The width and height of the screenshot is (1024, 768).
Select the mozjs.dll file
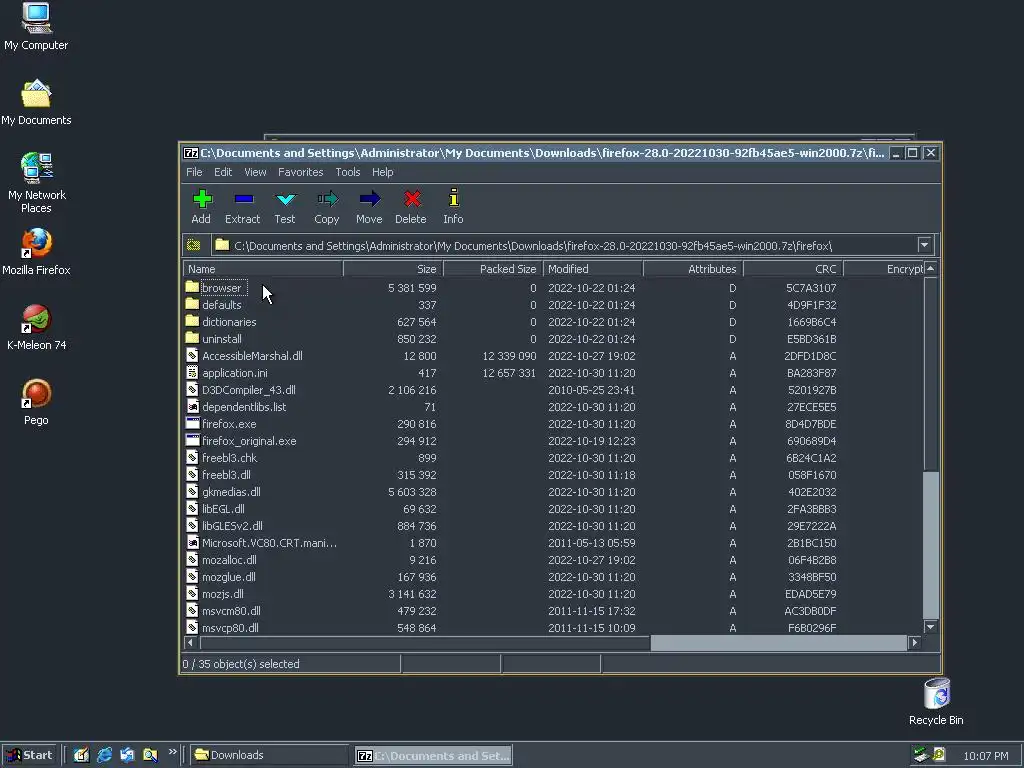(223, 594)
